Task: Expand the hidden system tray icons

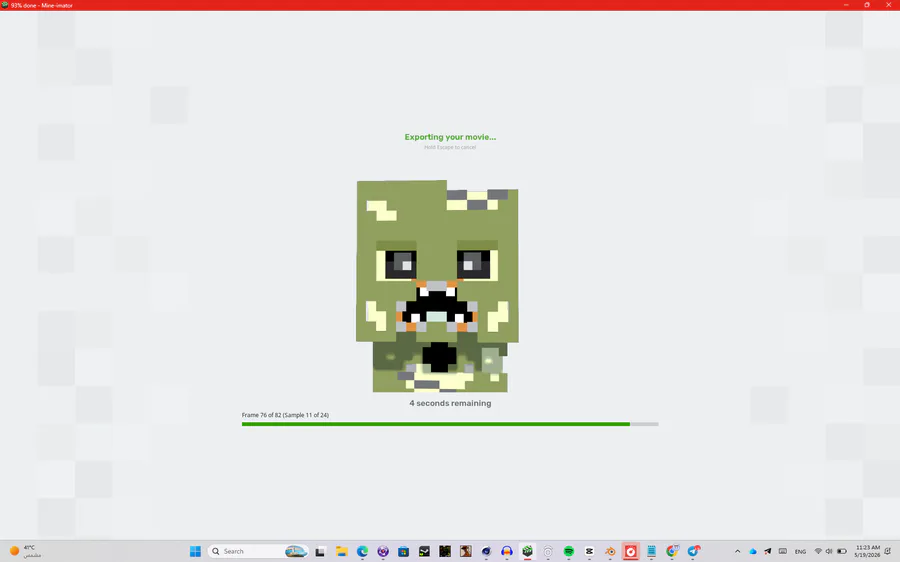Action: (x=738, y=551)
